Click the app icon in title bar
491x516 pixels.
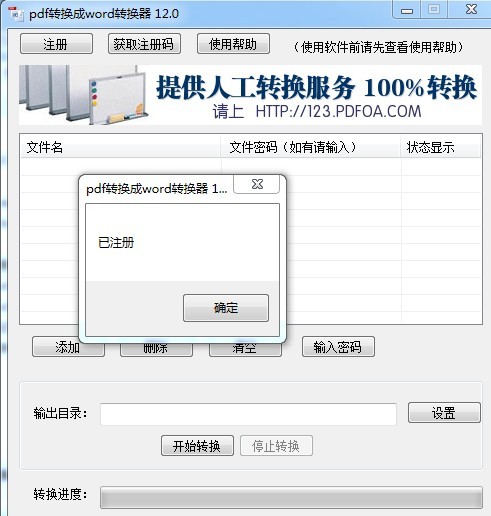[x=16, y=14]
